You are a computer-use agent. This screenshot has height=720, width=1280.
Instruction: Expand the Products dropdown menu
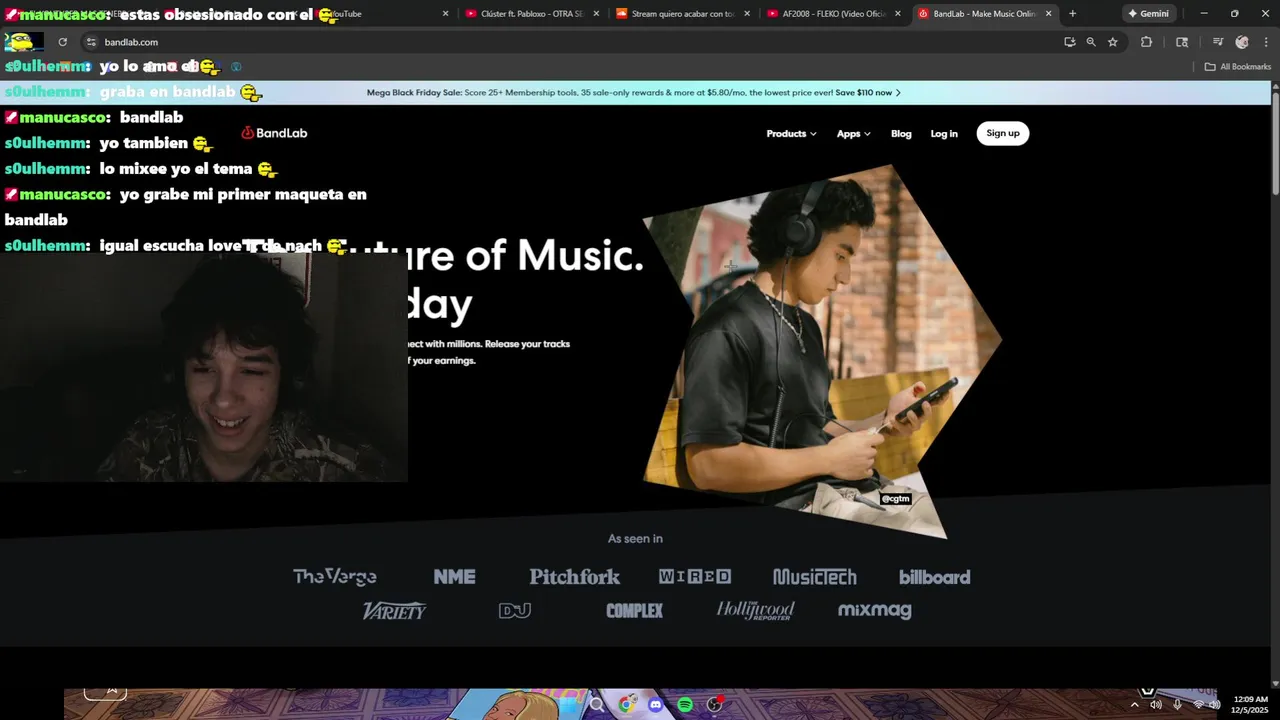[x=791, y=134]
